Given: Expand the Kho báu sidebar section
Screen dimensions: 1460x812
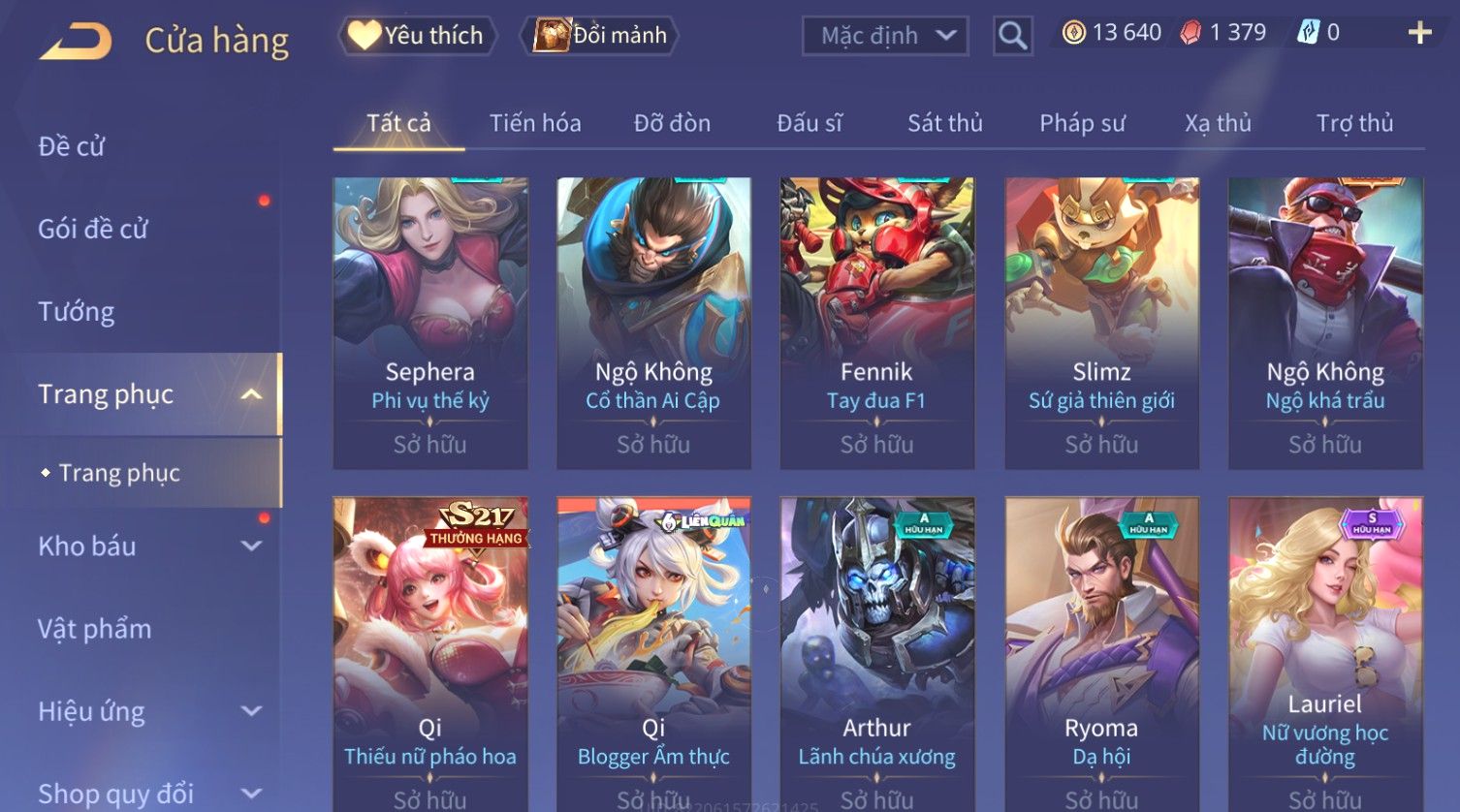Looking at the screenshot, I should tap(251, 547).
